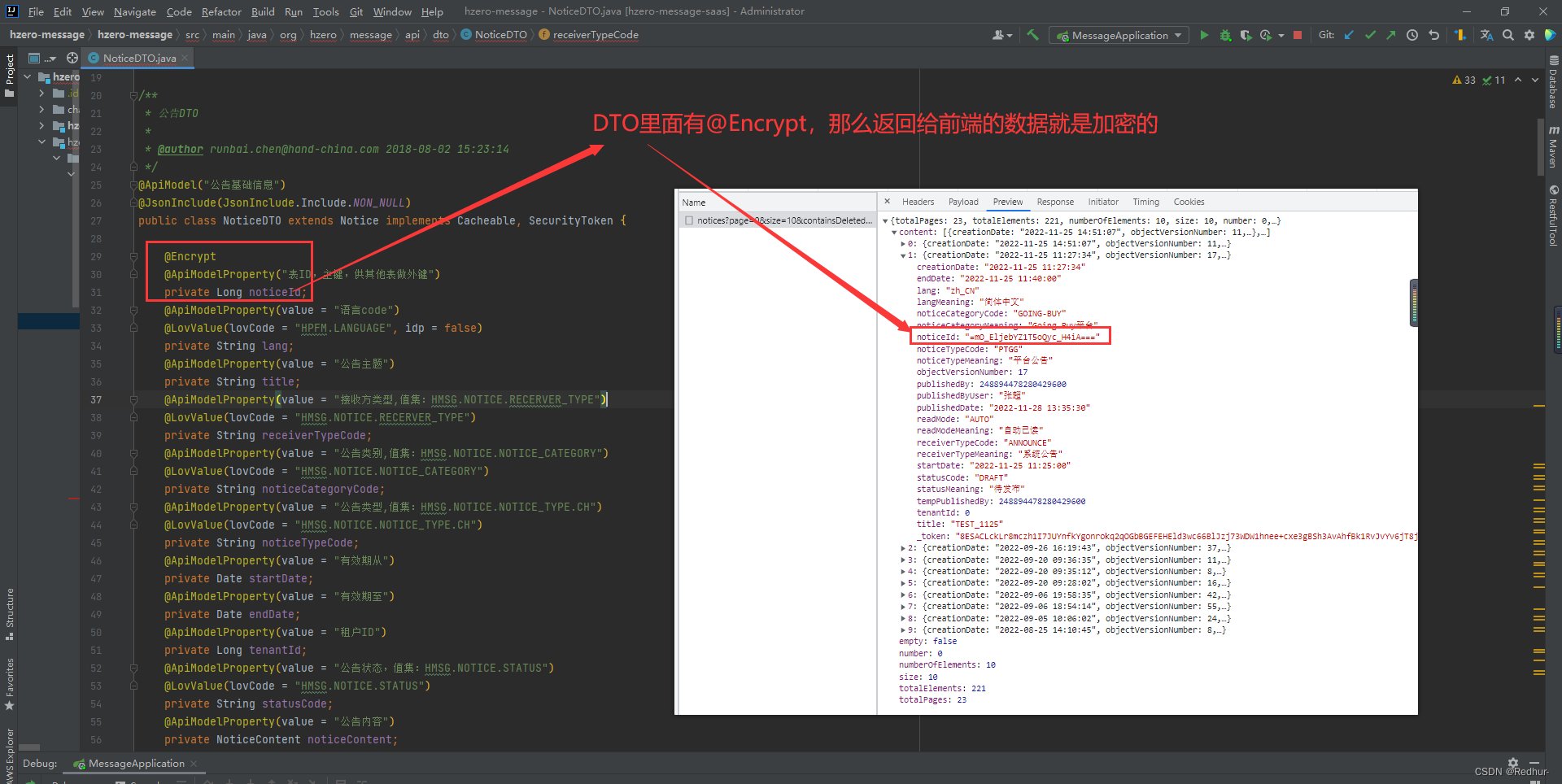
Task: Go to previous highlighted error arrow
Action: point(1518,80)
